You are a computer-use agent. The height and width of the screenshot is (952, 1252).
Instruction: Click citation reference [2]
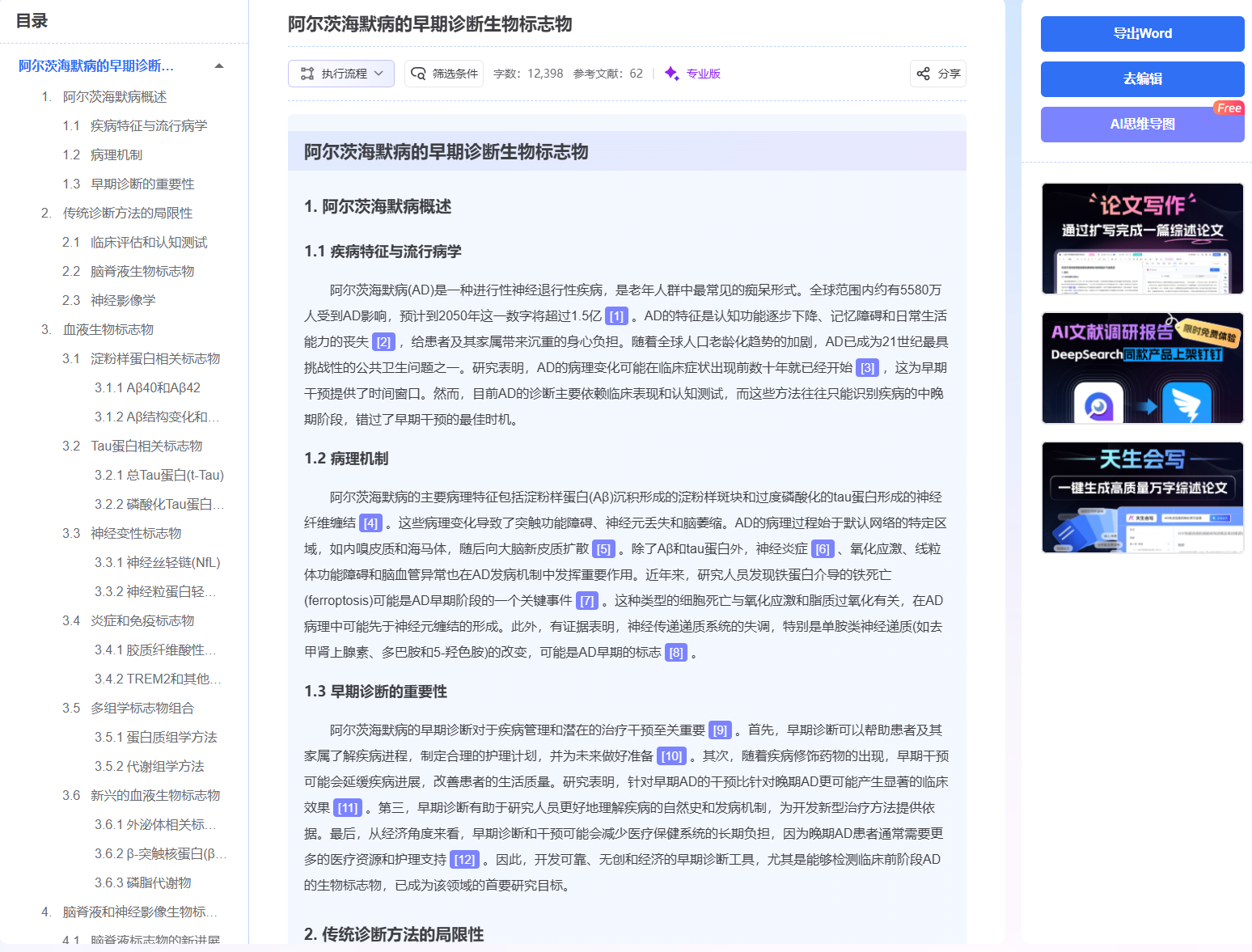pyautogui.click(x=383, y=342)
